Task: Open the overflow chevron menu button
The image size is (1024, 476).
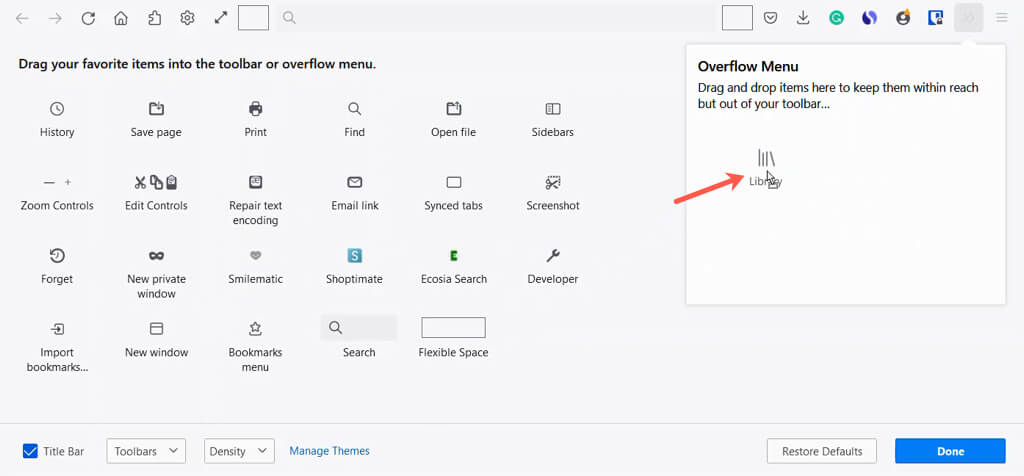Action: tap(968, 18)
